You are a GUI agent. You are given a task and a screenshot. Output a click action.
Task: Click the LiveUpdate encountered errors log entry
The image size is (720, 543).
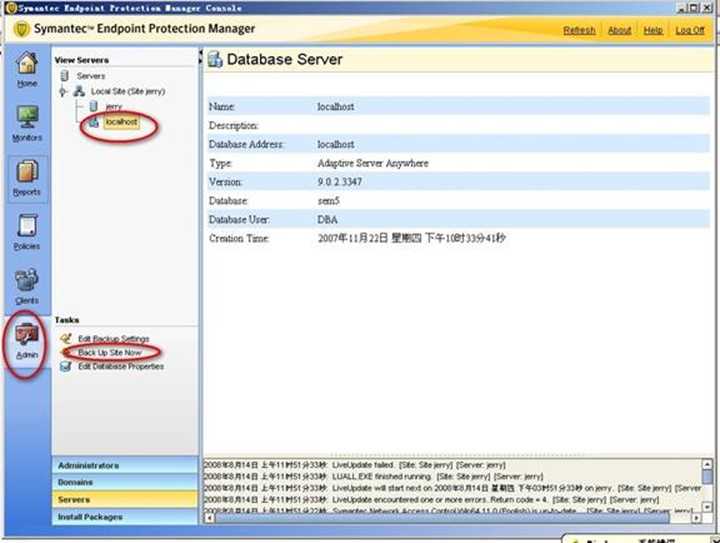[432, 499]
